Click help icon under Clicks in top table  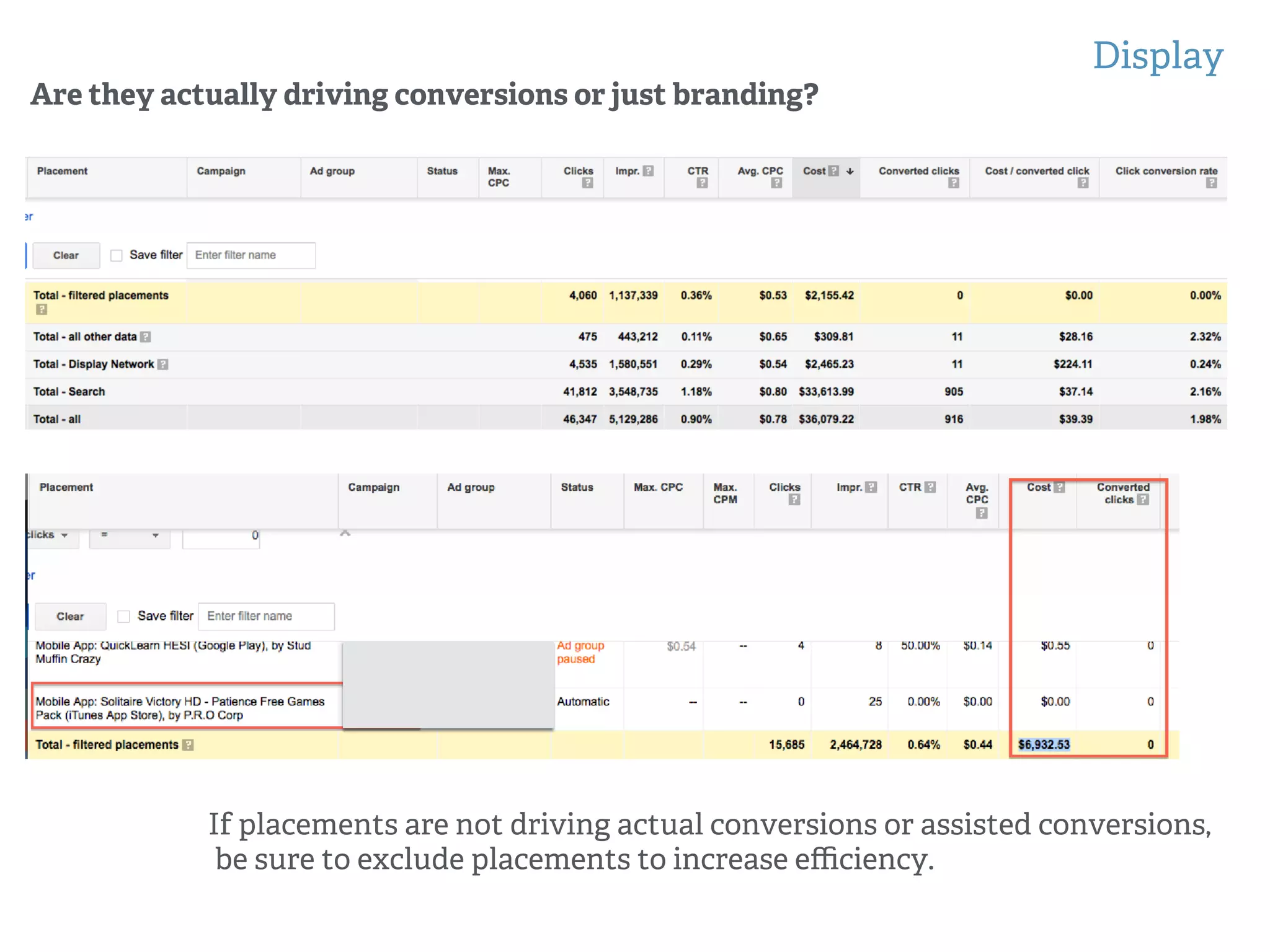pos(587,183)
